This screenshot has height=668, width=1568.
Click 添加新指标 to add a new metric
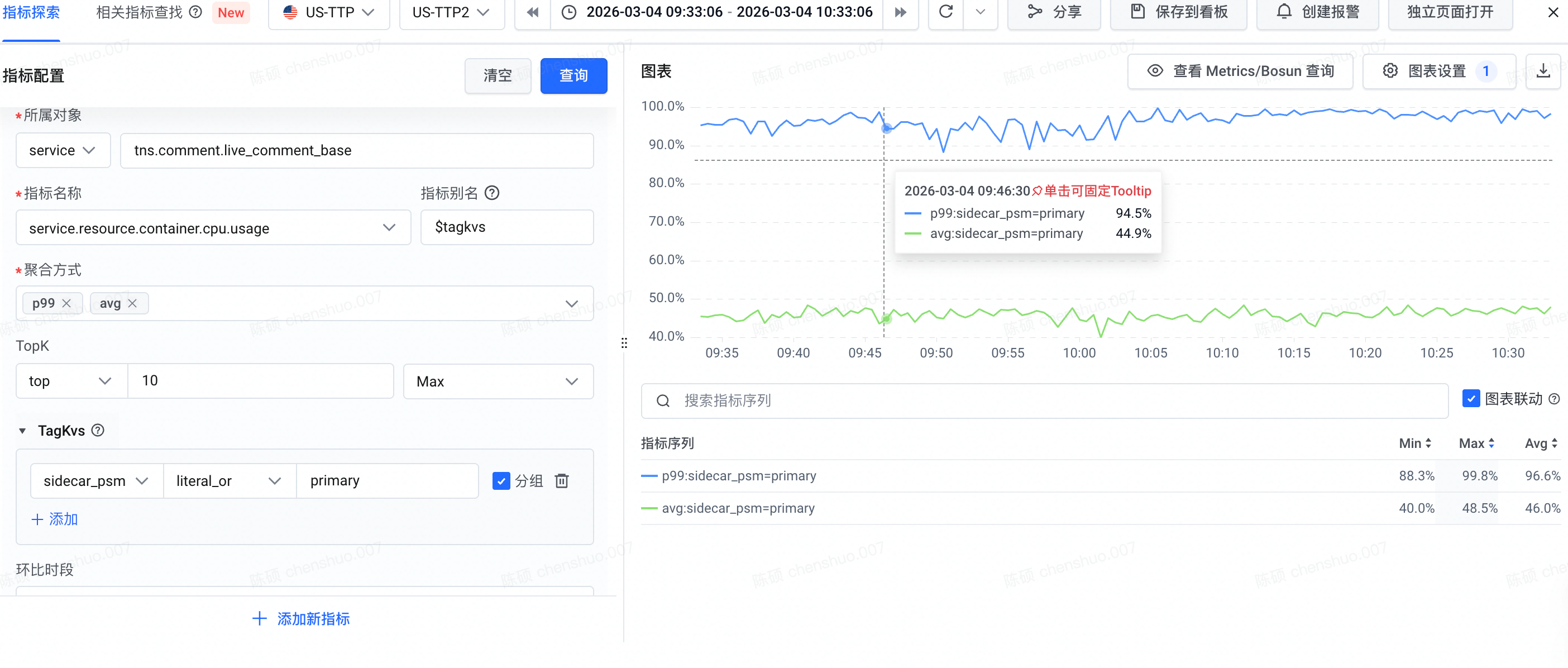(300, 619)
